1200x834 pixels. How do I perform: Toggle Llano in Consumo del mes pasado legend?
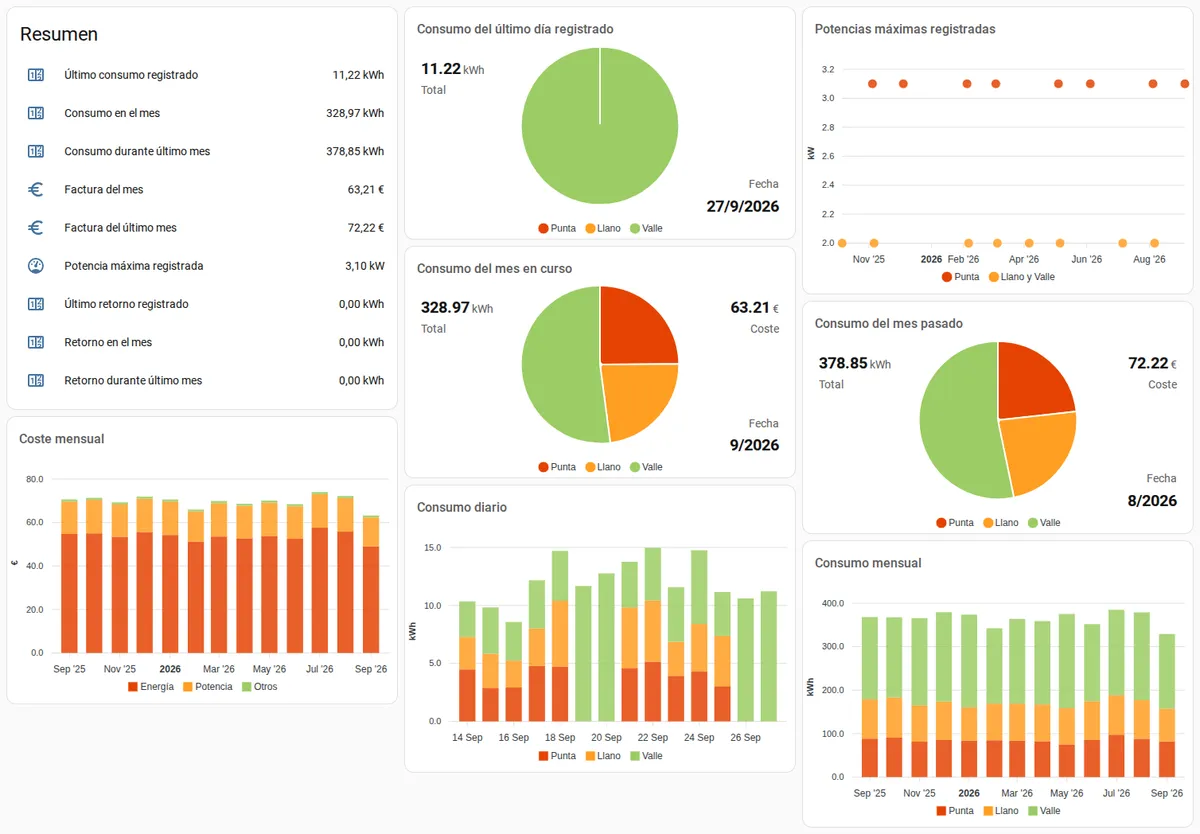pos(1001,523)
